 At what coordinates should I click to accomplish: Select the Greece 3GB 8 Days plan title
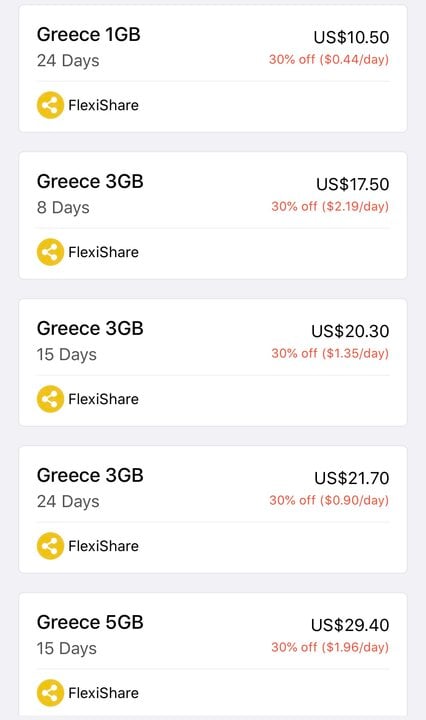tap(90, 181)
